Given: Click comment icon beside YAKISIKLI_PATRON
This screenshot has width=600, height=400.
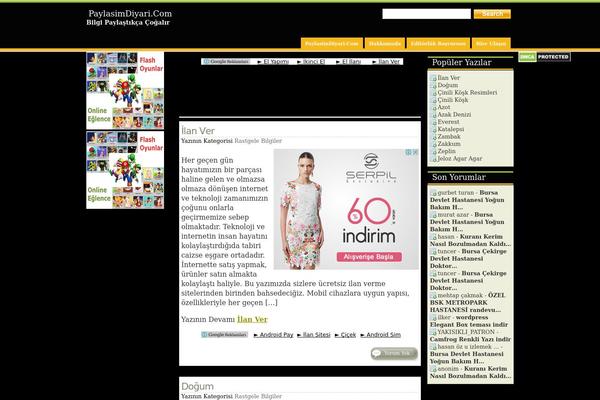Looking at the screenshot, I should (x=433, y=332).
